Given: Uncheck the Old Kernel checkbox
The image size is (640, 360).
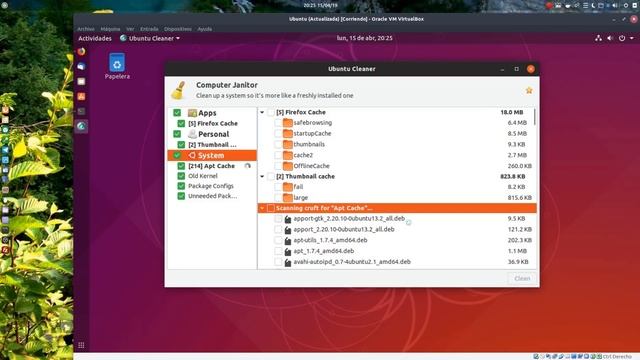Looking at the screenshot, I should tap(181, 176).
